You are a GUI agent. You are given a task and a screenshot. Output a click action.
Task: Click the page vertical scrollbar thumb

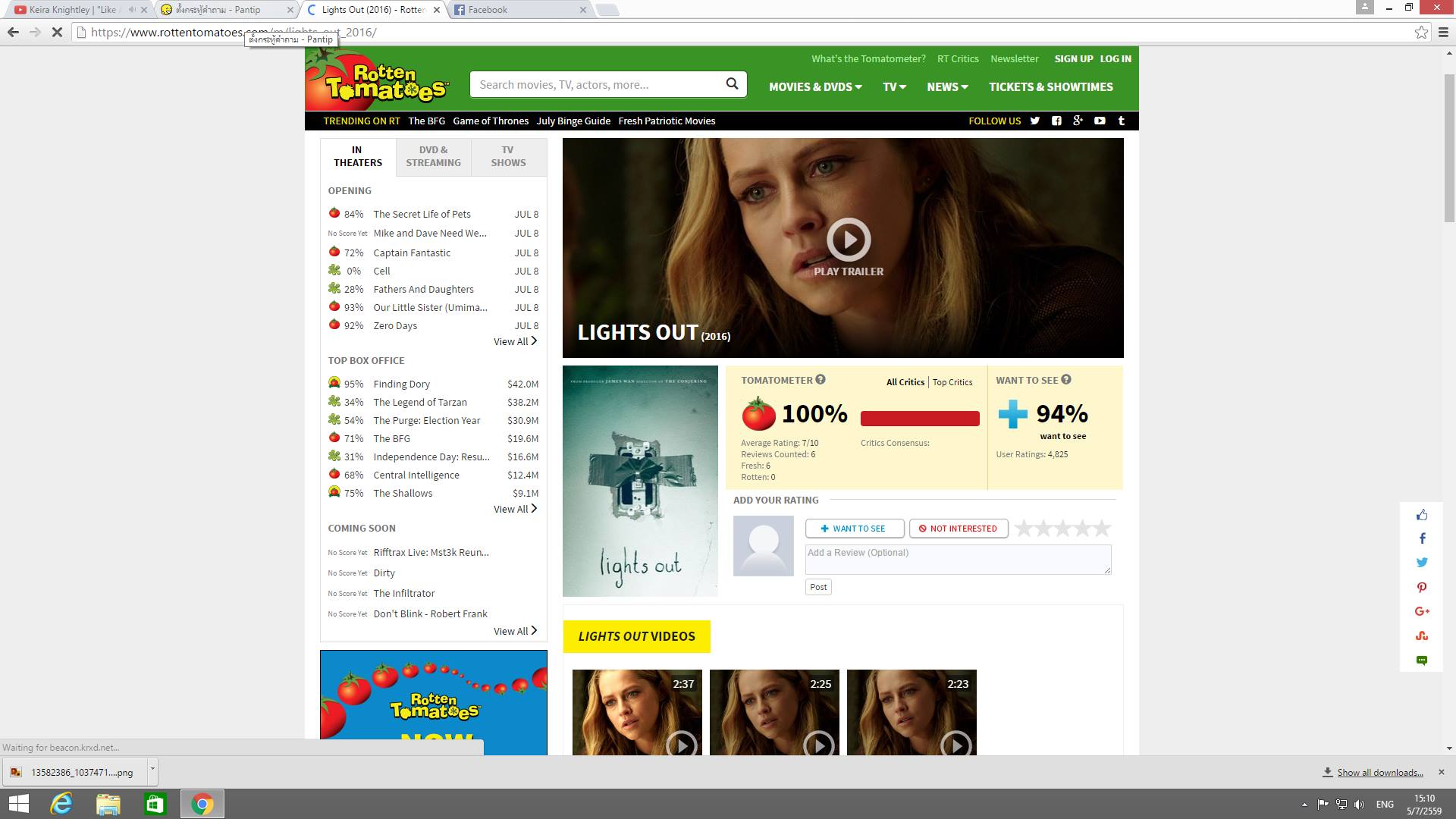coord(1449,148)
